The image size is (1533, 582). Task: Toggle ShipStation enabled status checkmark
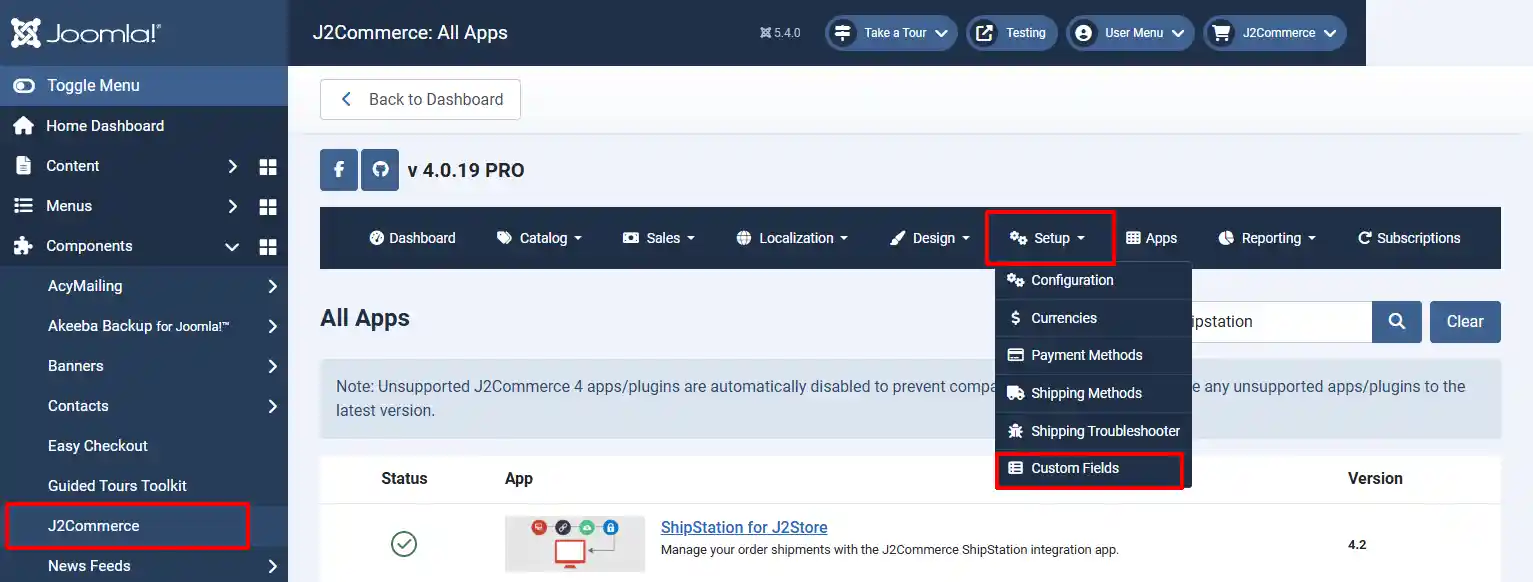click(404, 544)
